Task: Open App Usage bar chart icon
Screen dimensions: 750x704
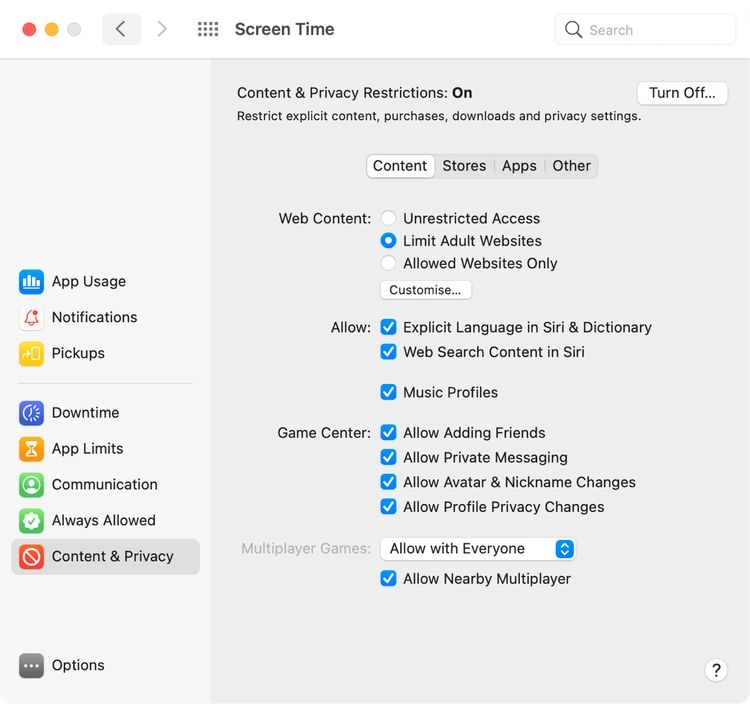Action: click(31, 281)
